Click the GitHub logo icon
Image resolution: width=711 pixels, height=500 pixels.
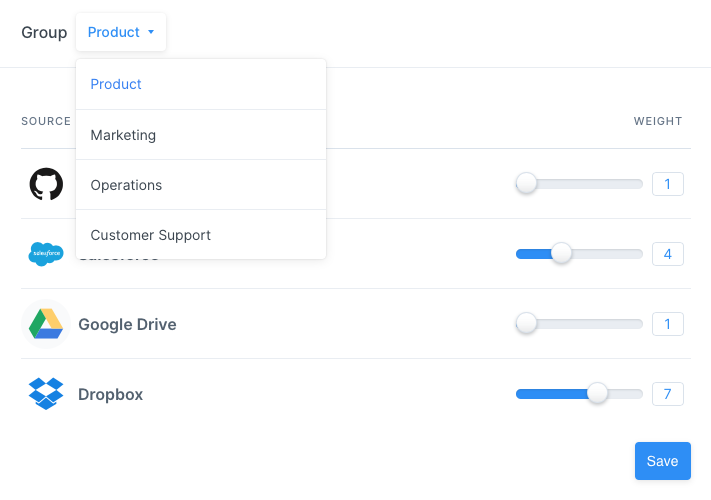pos(46,184)
